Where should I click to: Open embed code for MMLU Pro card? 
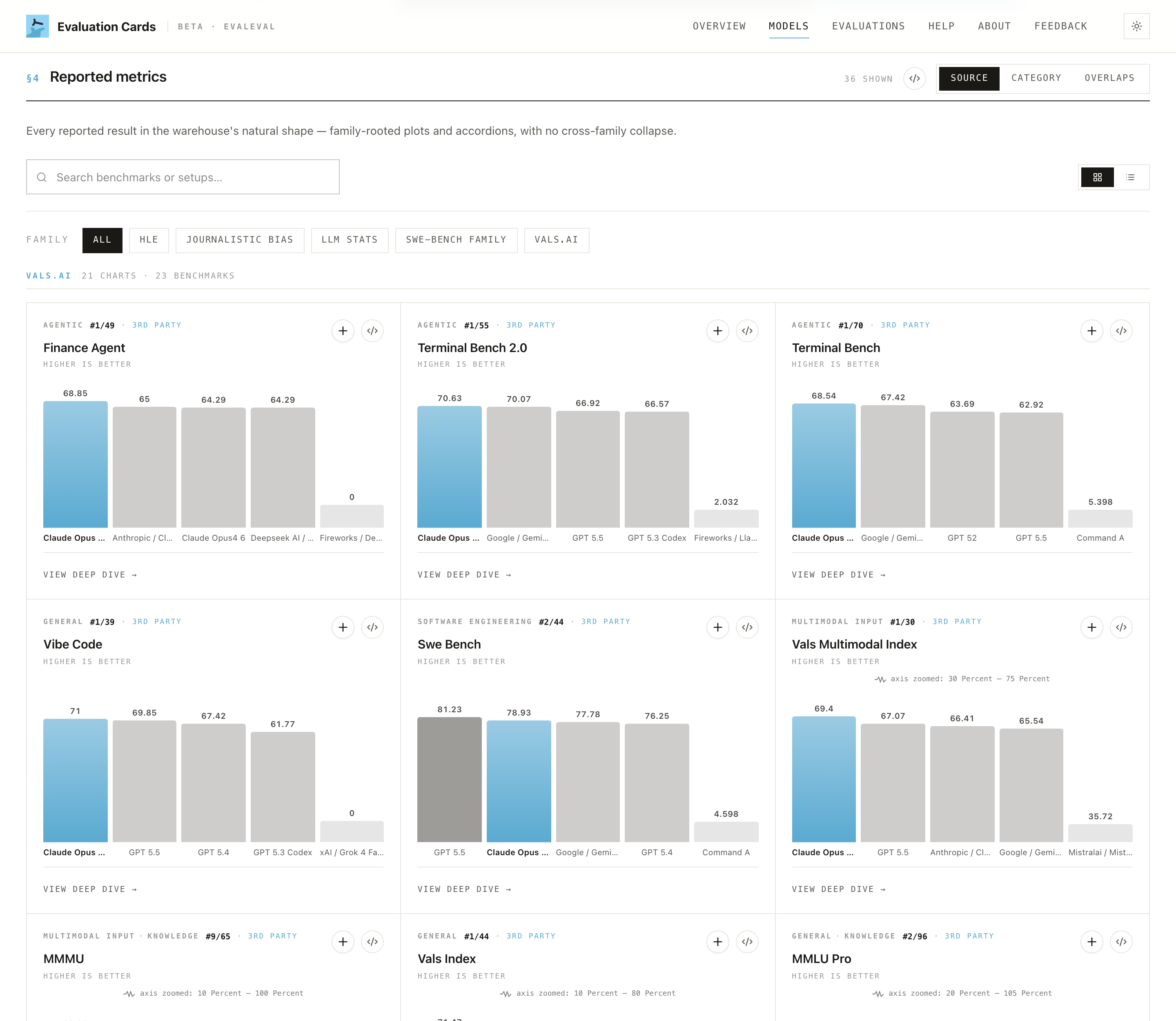1121,942
